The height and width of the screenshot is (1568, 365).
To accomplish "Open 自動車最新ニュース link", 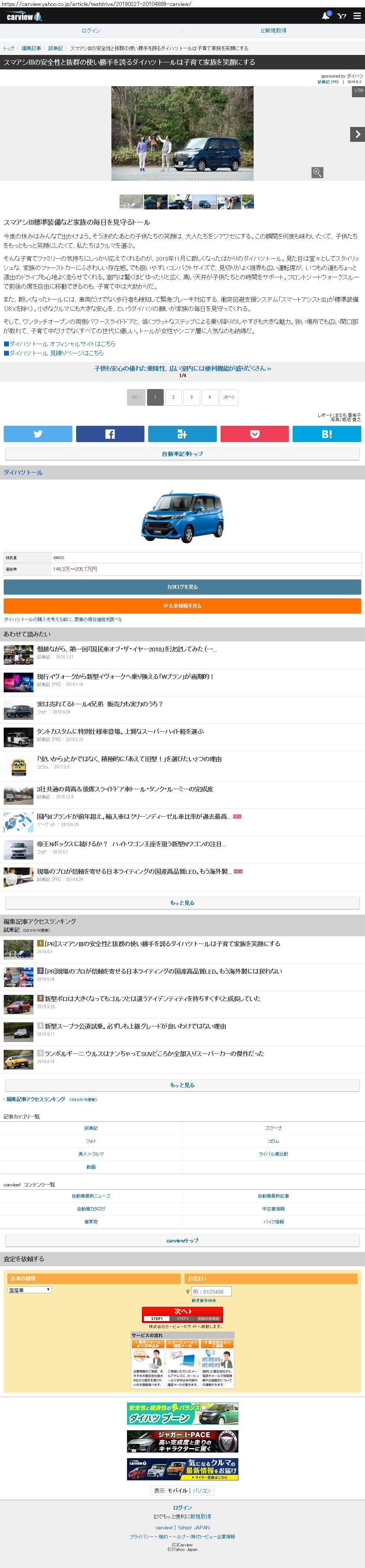I will (x=91, y=1195).
